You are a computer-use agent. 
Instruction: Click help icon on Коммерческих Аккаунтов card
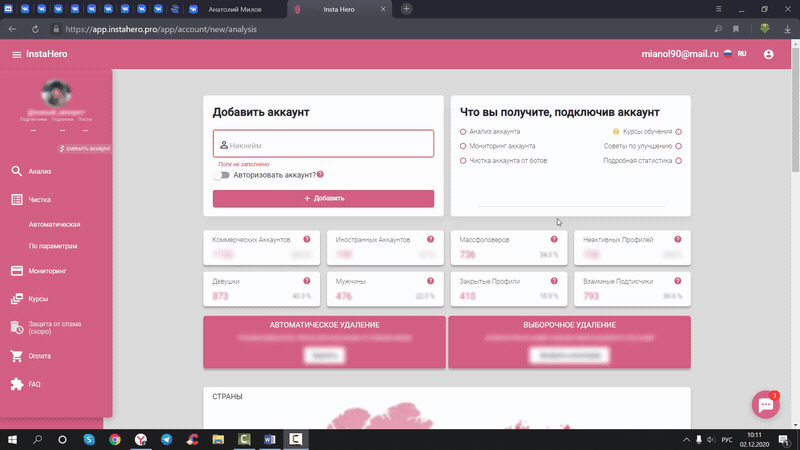coord(307,239)
